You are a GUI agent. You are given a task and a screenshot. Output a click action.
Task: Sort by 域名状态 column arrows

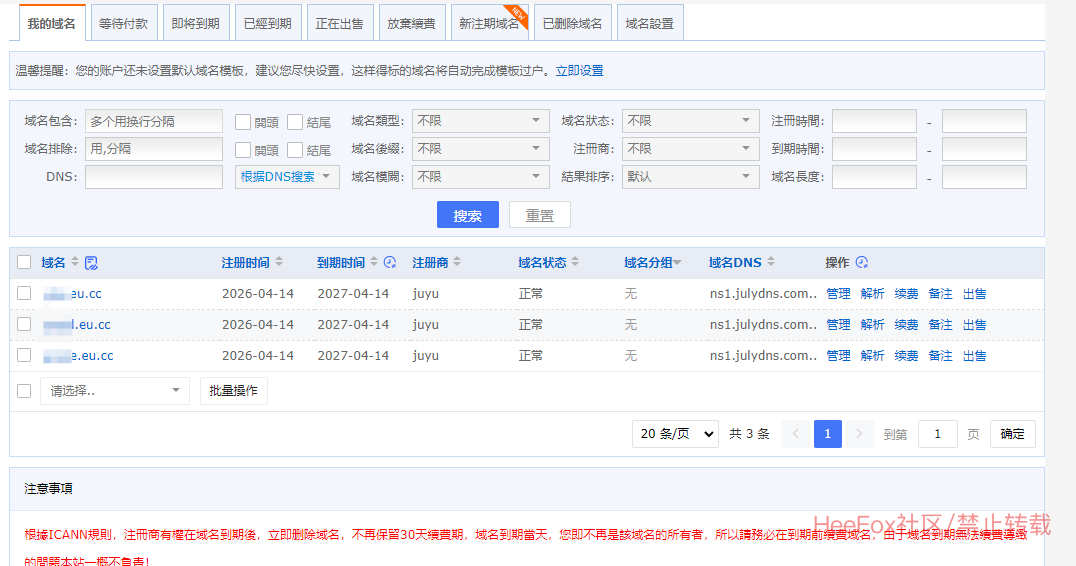click(x=575, y=262)
